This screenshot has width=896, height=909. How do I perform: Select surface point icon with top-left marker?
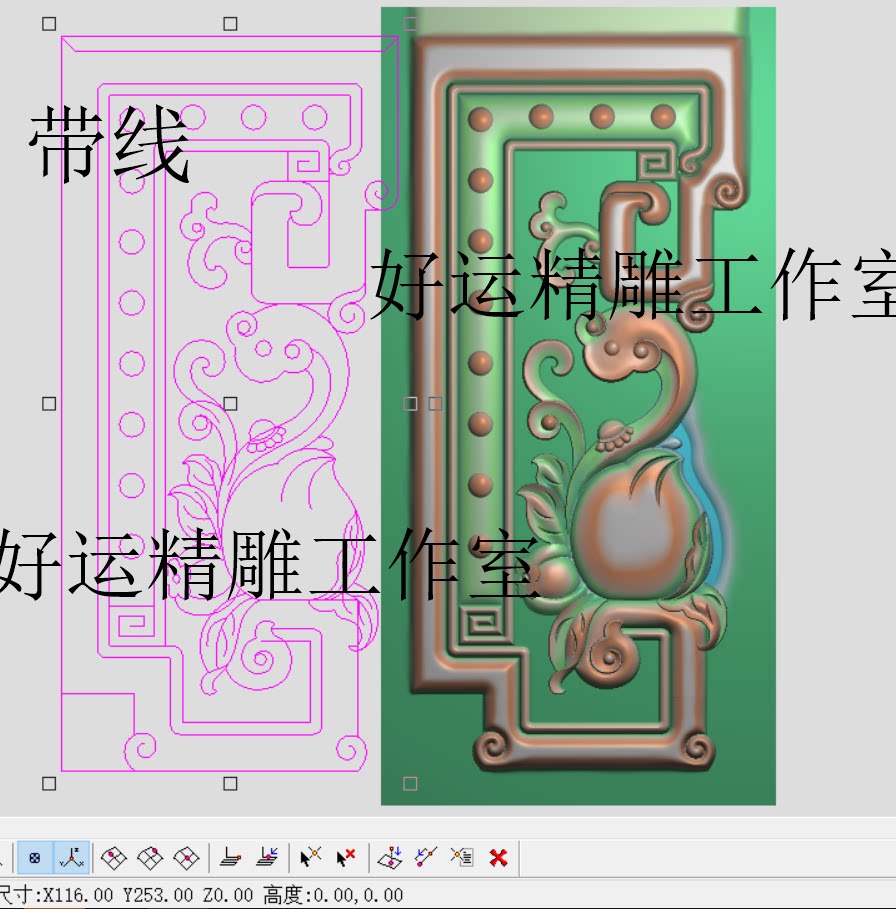[114, 857]
